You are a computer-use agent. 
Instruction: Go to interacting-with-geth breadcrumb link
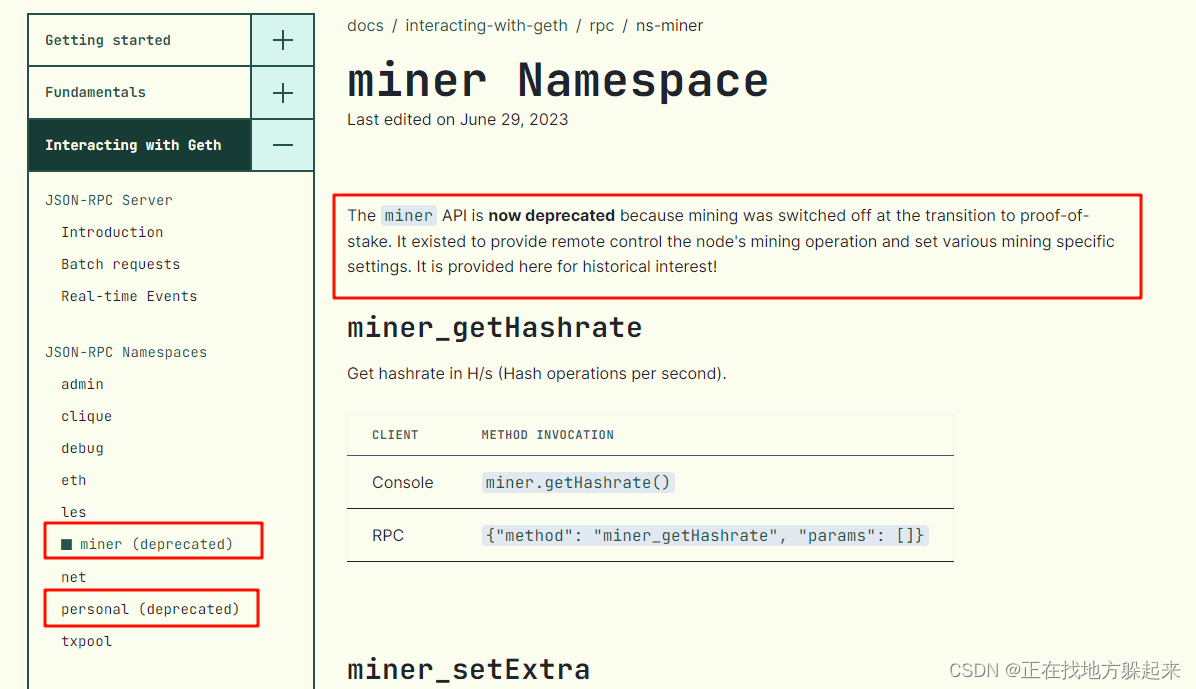point(487,26)
